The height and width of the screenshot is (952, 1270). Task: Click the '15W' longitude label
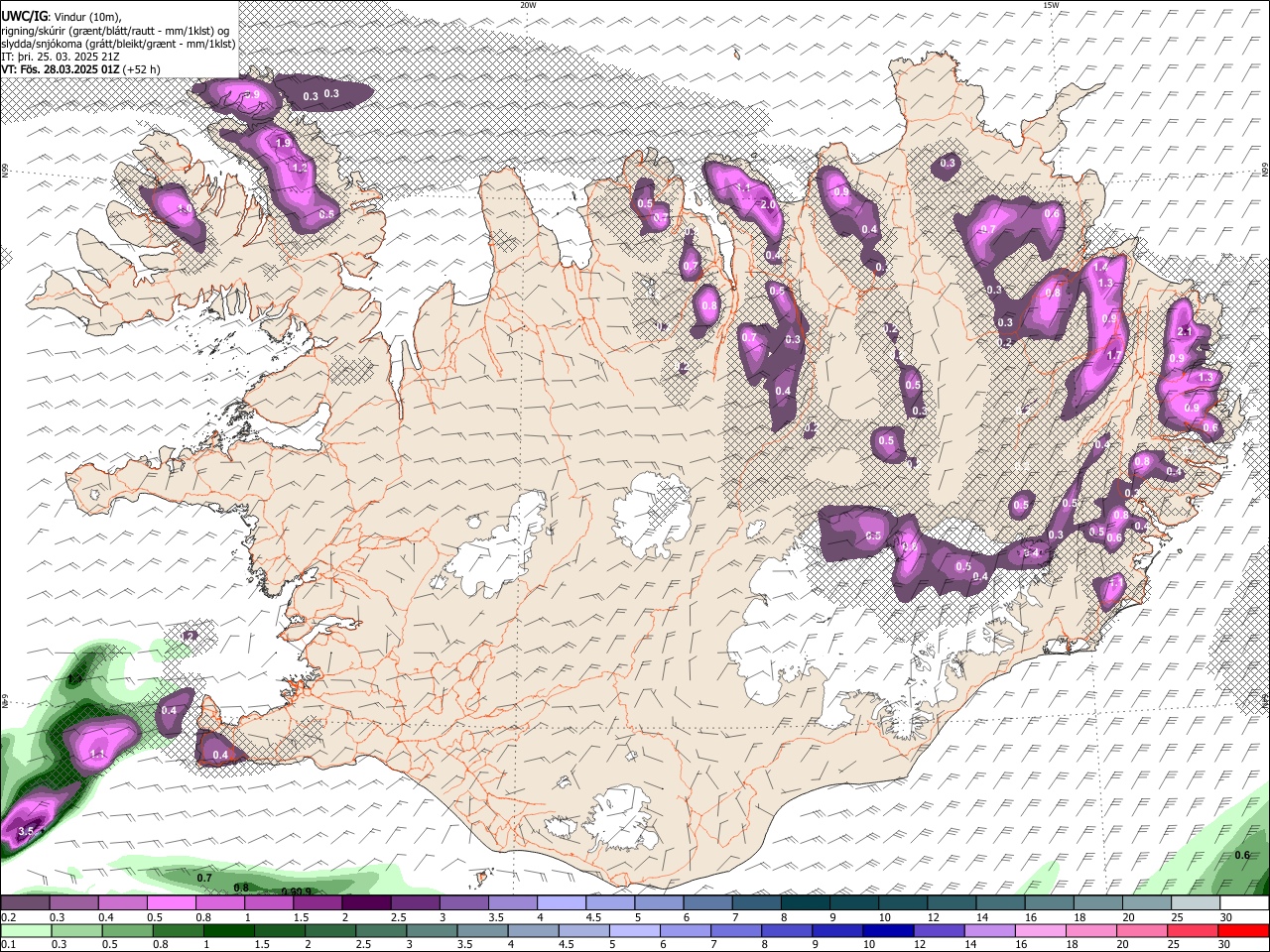click(1051, 5)
